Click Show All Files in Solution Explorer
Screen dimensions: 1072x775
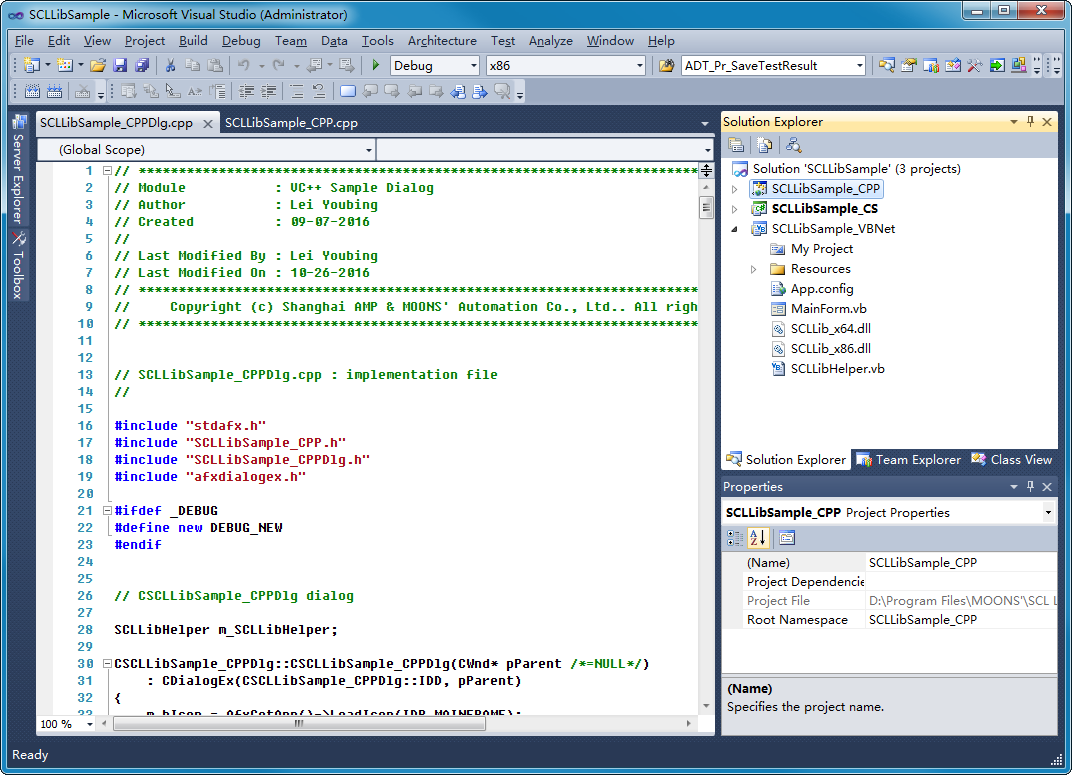coord(765,145)
